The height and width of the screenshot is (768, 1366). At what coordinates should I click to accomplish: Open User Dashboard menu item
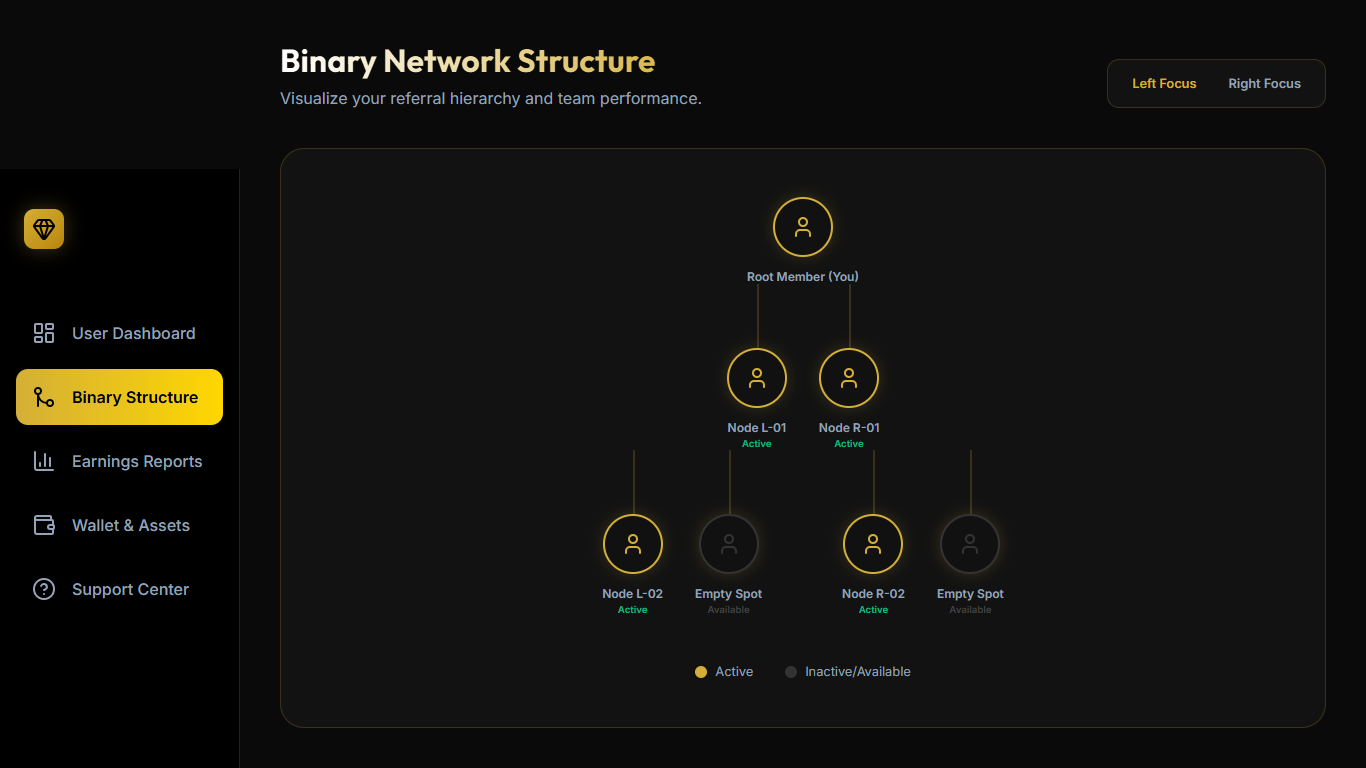pos(119,333)
